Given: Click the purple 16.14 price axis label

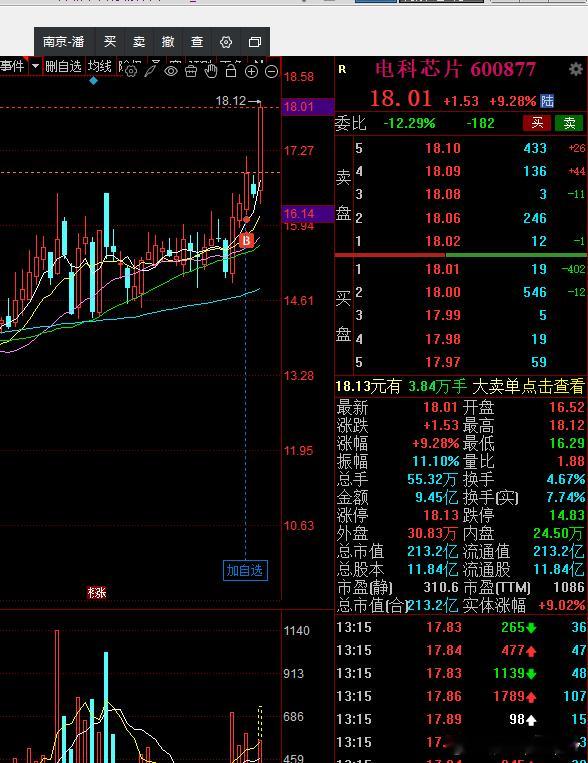Looking at the screenshot, I should (x=308, y=214).
